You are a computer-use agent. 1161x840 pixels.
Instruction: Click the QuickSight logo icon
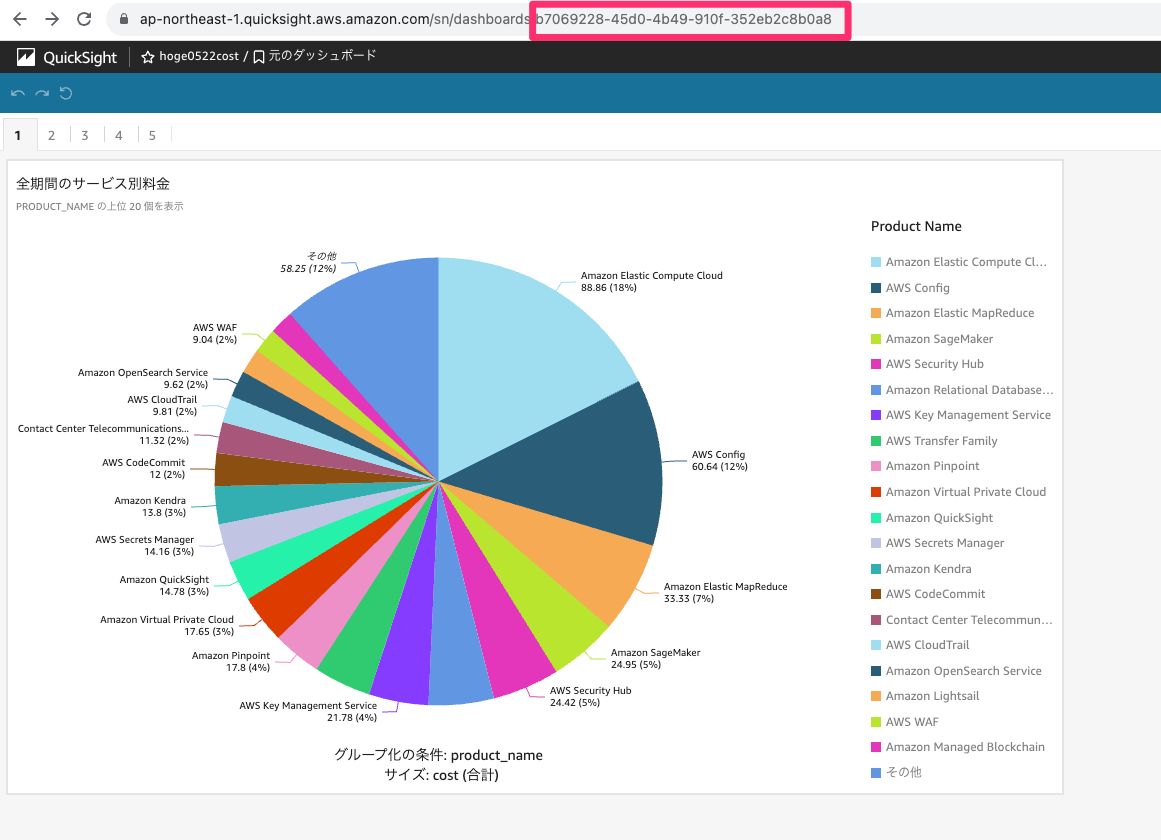pyautogui.click(x=26, y=57)
